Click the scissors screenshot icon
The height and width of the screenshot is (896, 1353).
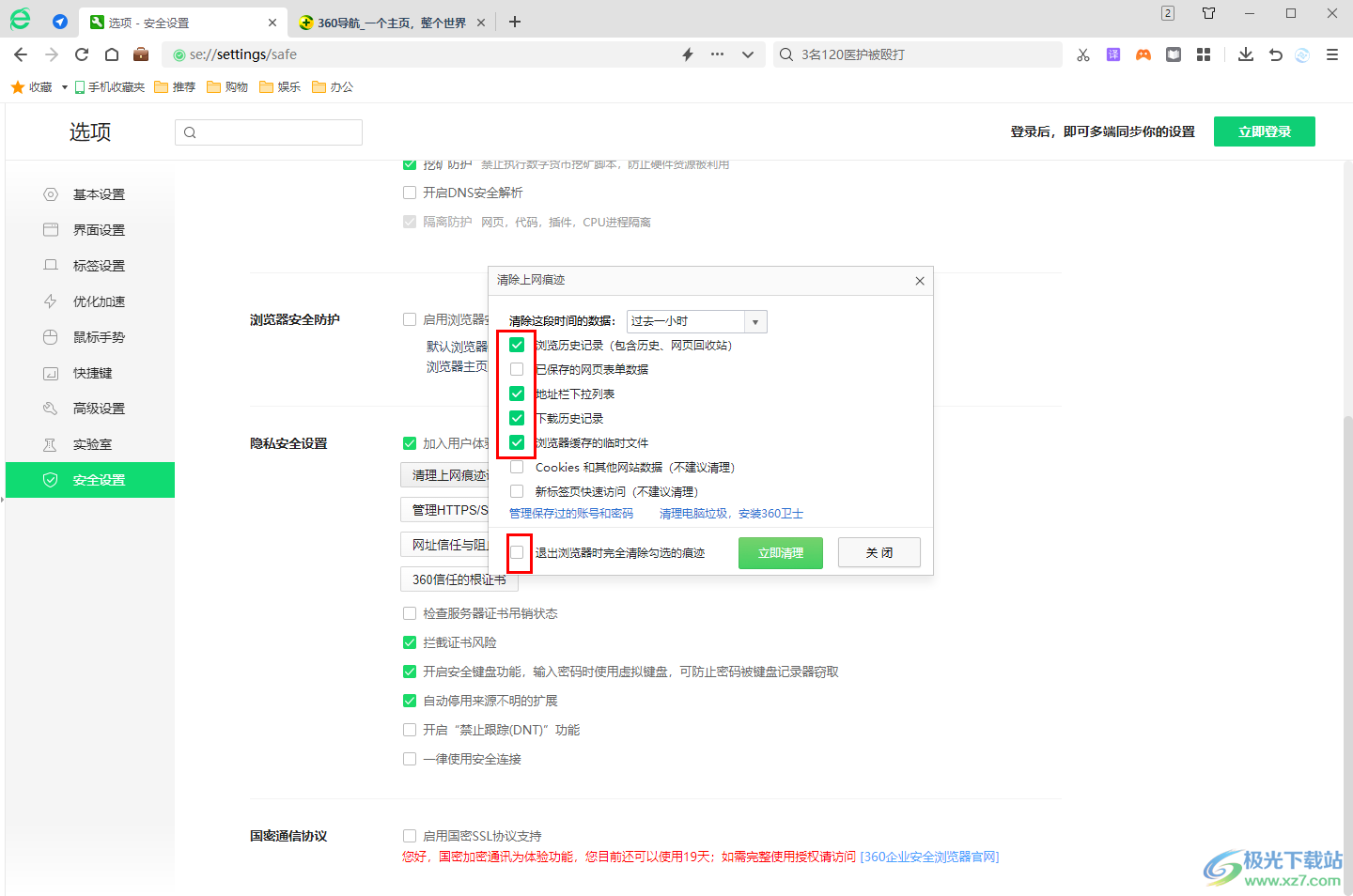[x=1083, y=54]
